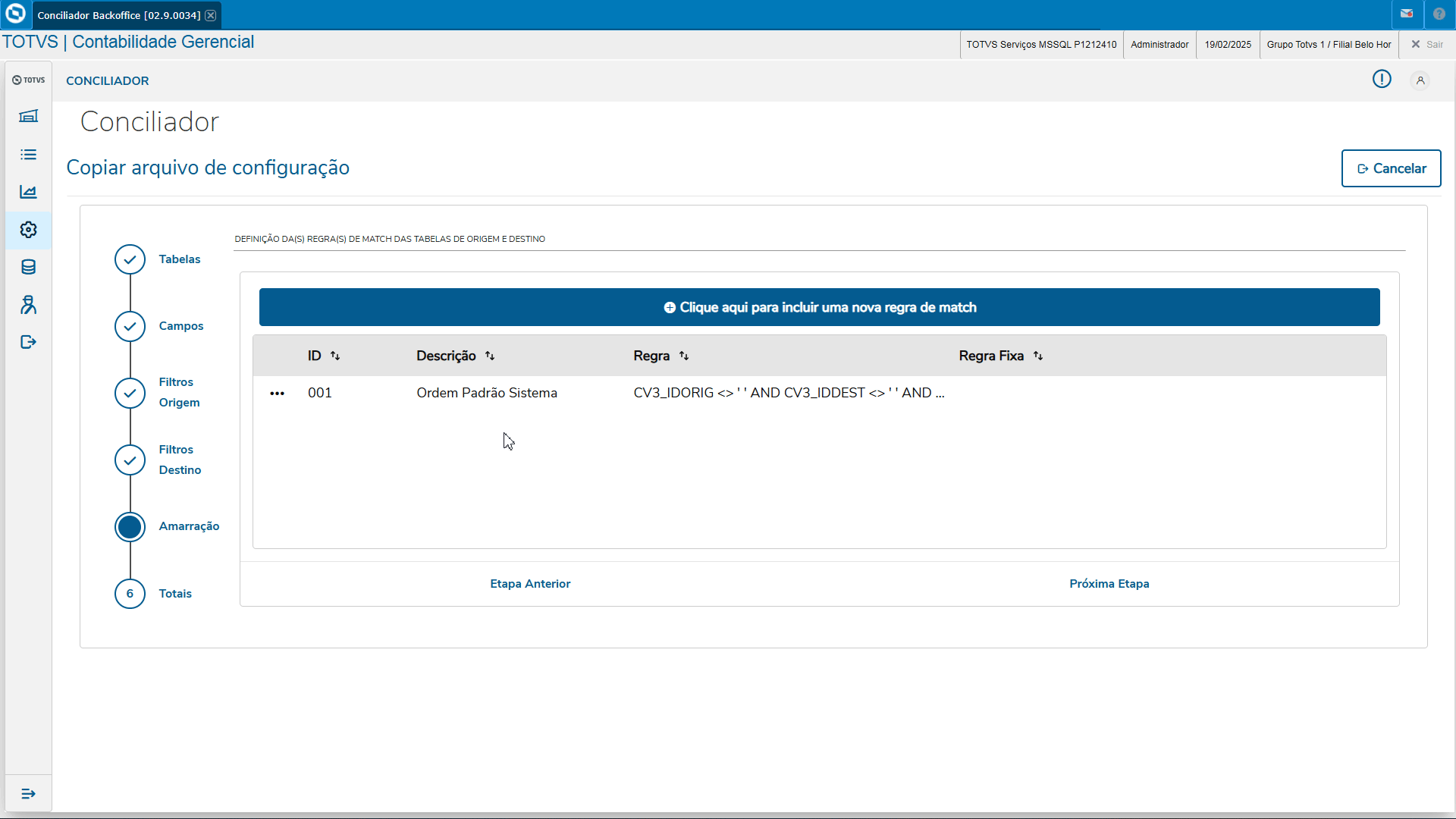The width and height of the screenshot is (1456, 819).
Task: Click the info exclamation circle icon
Action: [1382, 79]
